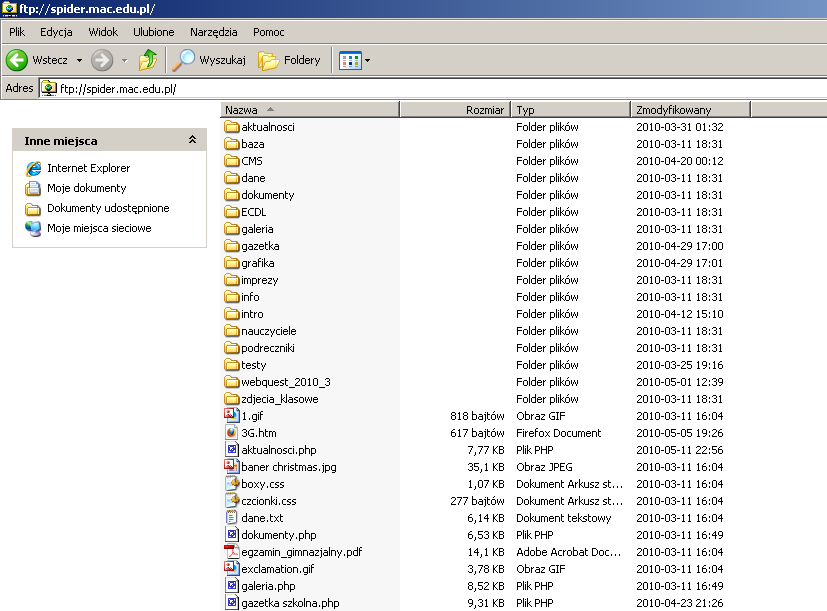The width and height of the screenshot is (827, 611).
Task: Open the Widok menu
Action: 103,32
